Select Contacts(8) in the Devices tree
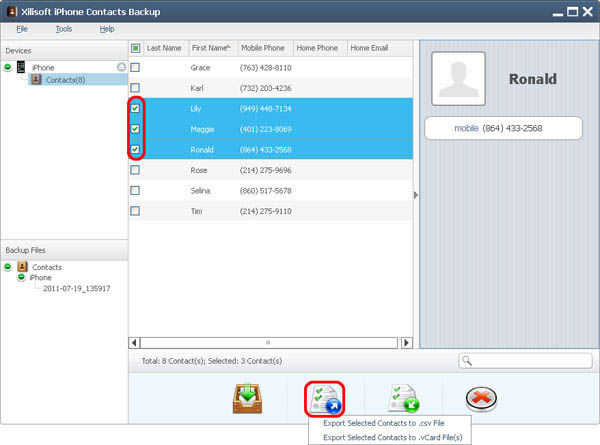 [65, 80]
